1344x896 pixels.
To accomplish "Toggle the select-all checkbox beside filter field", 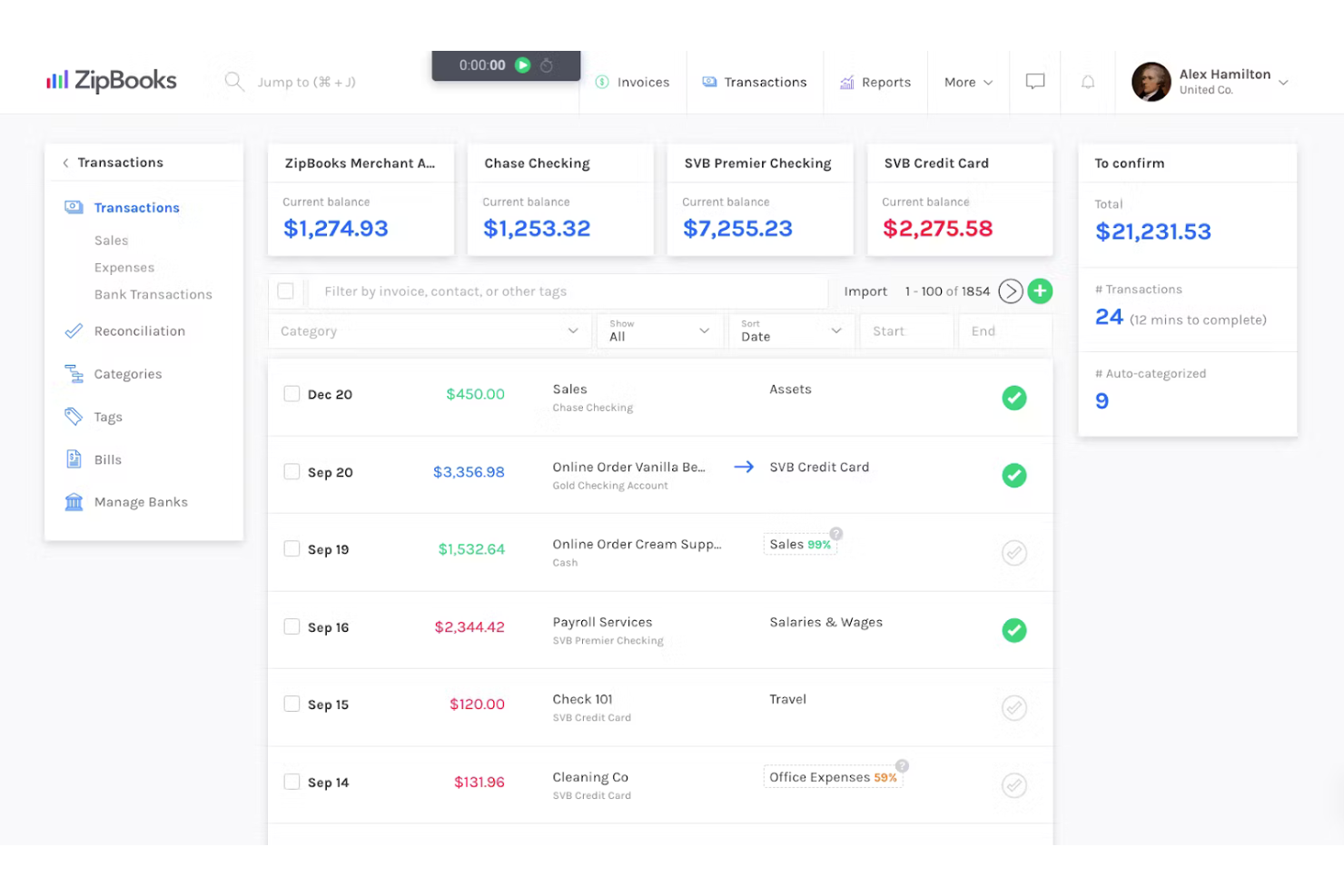I will coord(286,291).
